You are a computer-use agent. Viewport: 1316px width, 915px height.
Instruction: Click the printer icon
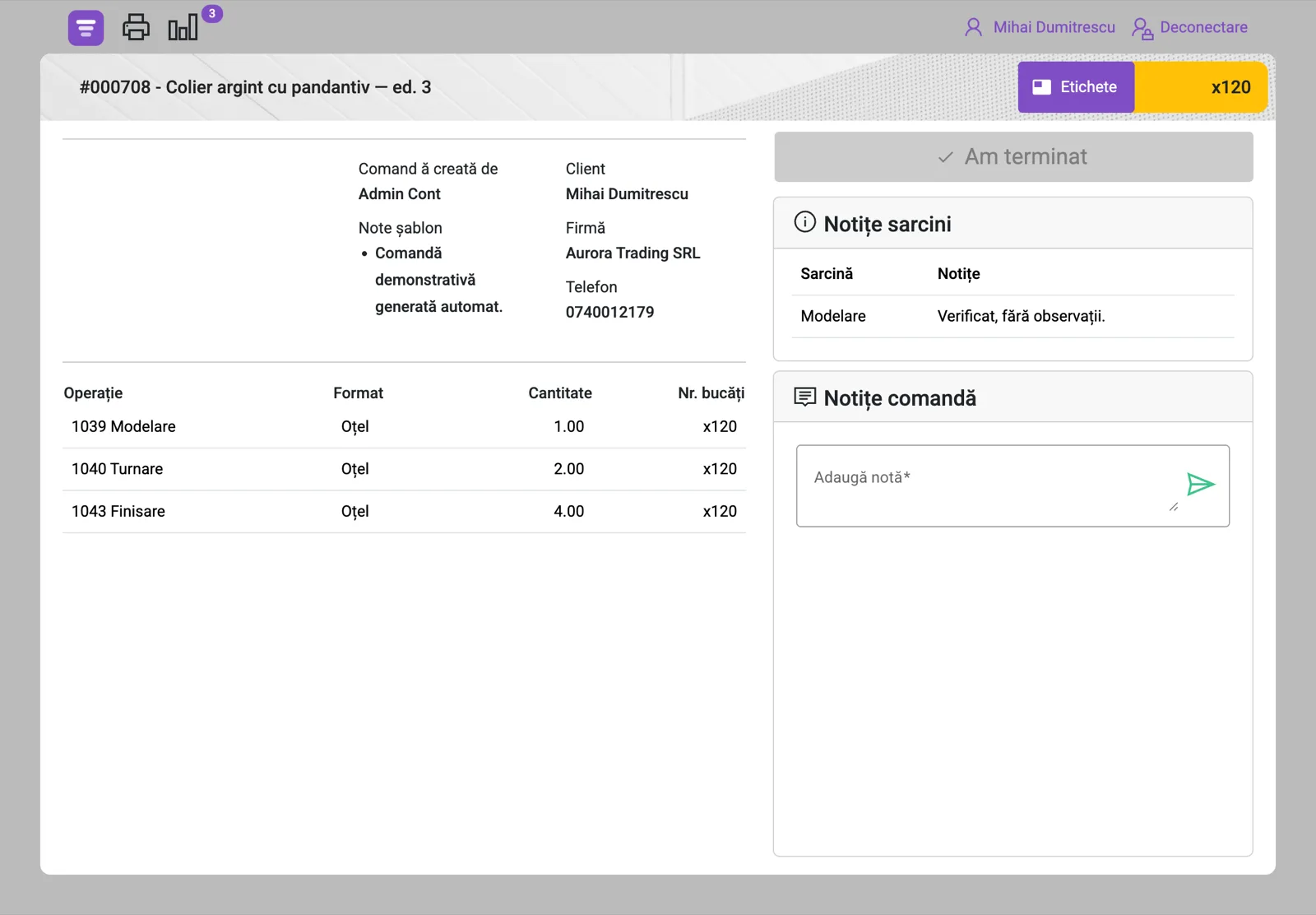(x=136, y=27)
